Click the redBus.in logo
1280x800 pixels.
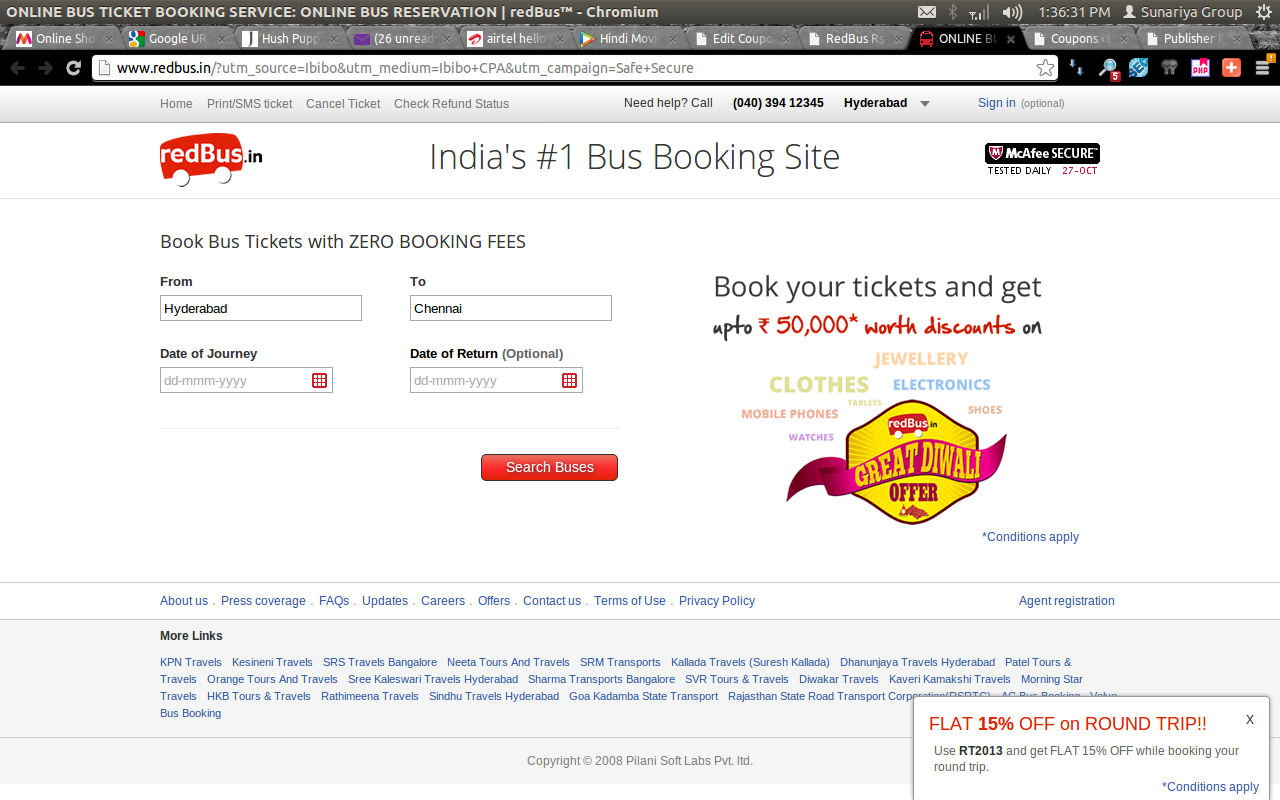[x=211, y=159]
